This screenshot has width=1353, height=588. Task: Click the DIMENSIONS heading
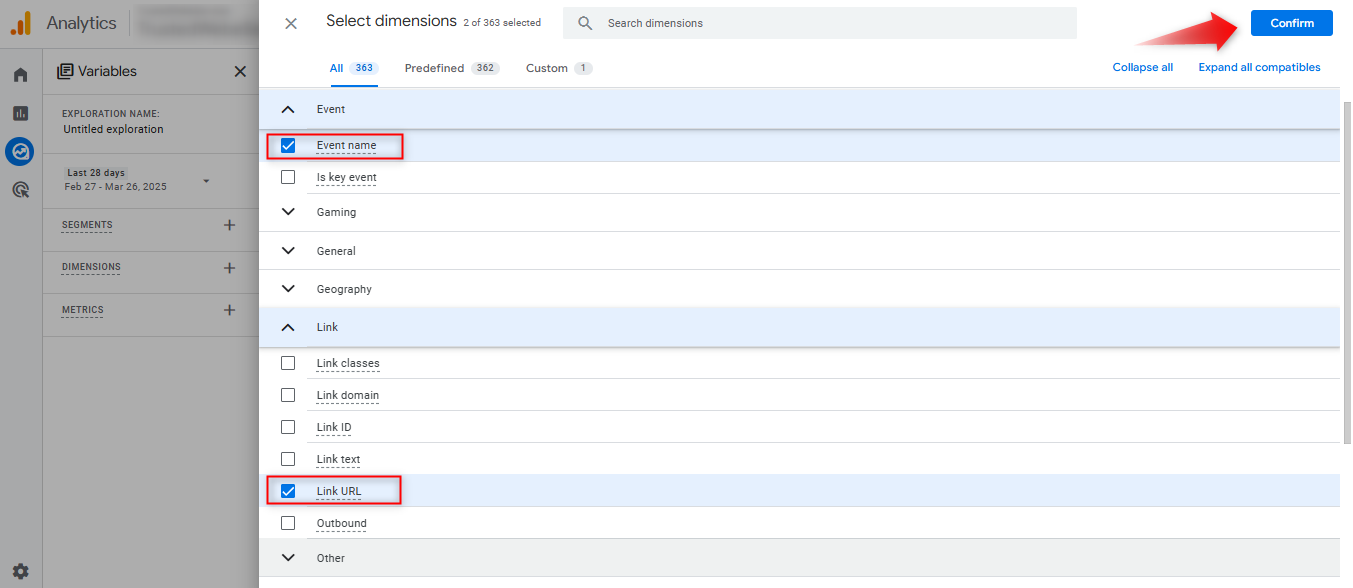coord(91,268)
